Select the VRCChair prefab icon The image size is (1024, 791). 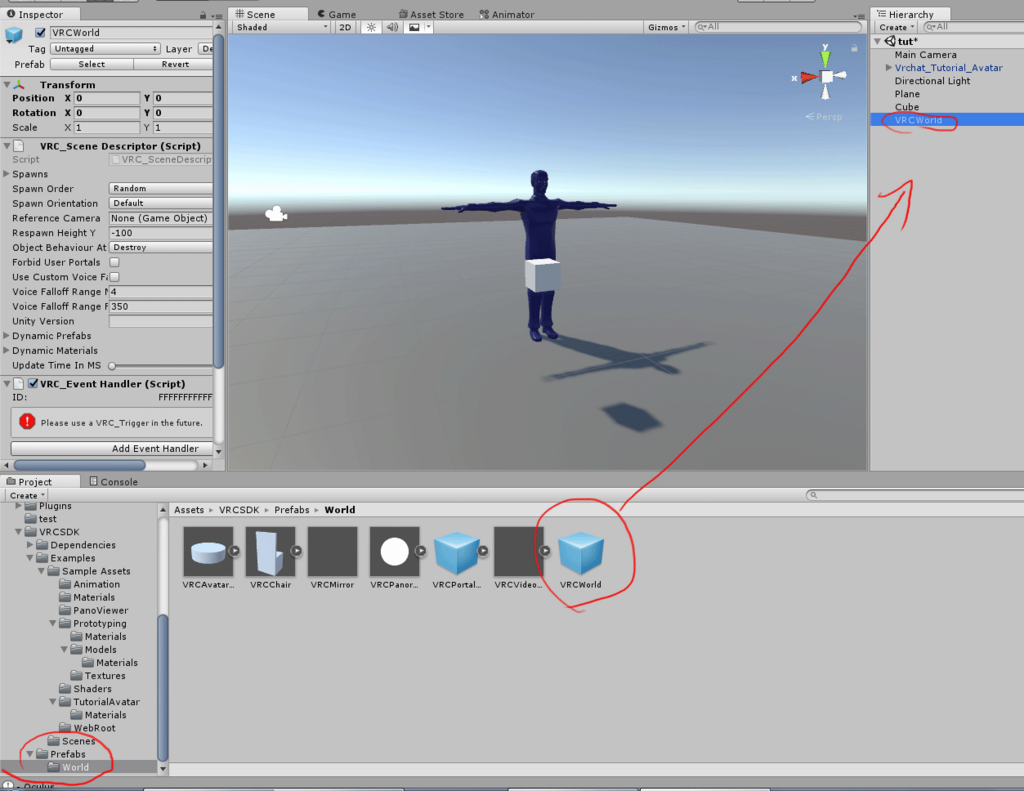coord(270,553)
